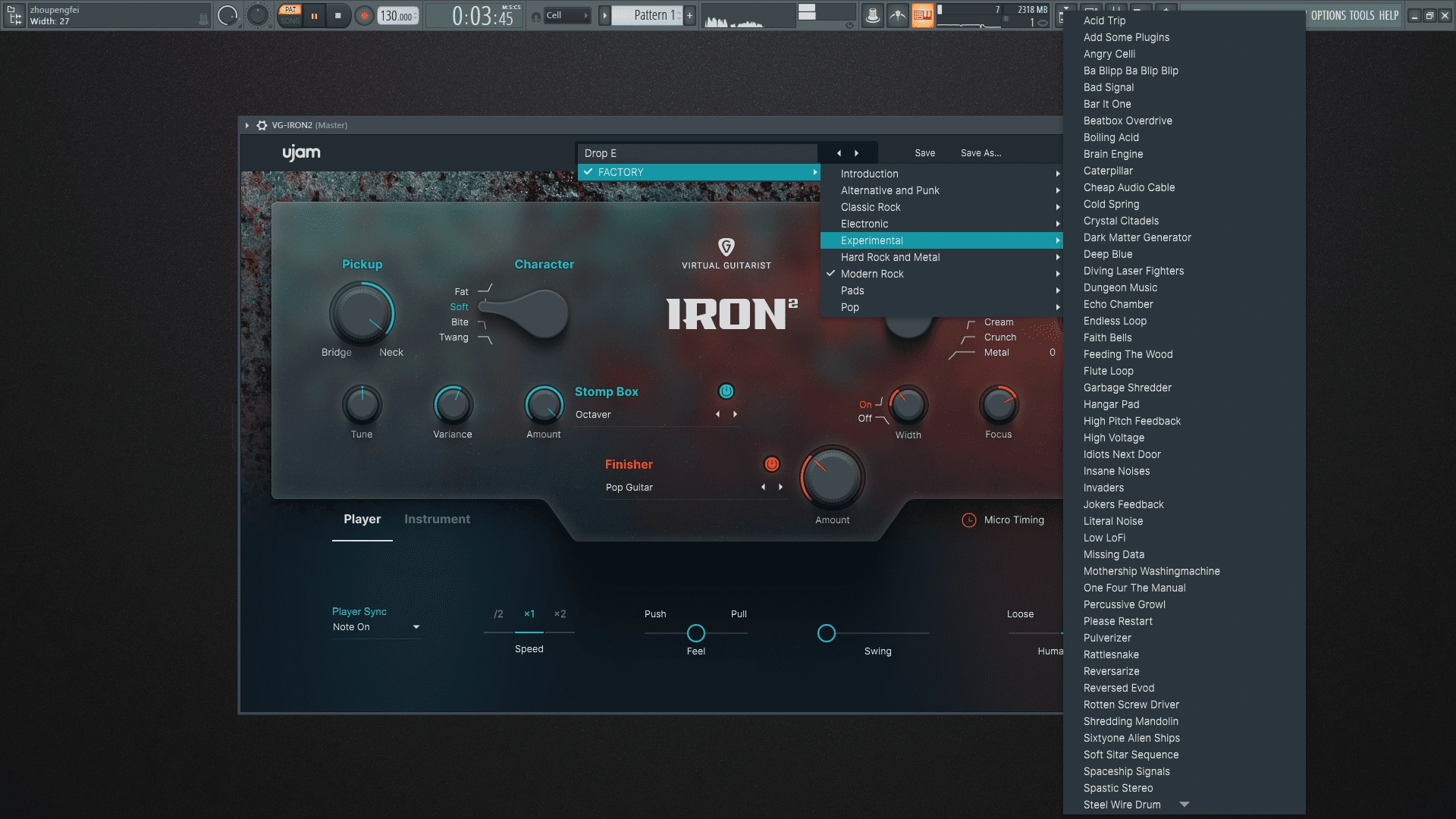The image size is (1456, 819).
Task: Select previous Finisher preset
Action: pyautogui.click(x=763, y=487)
